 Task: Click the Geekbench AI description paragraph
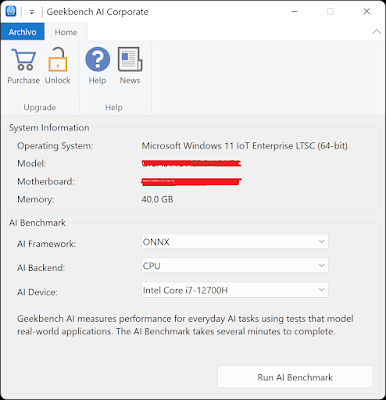click(x=185, y=325)
